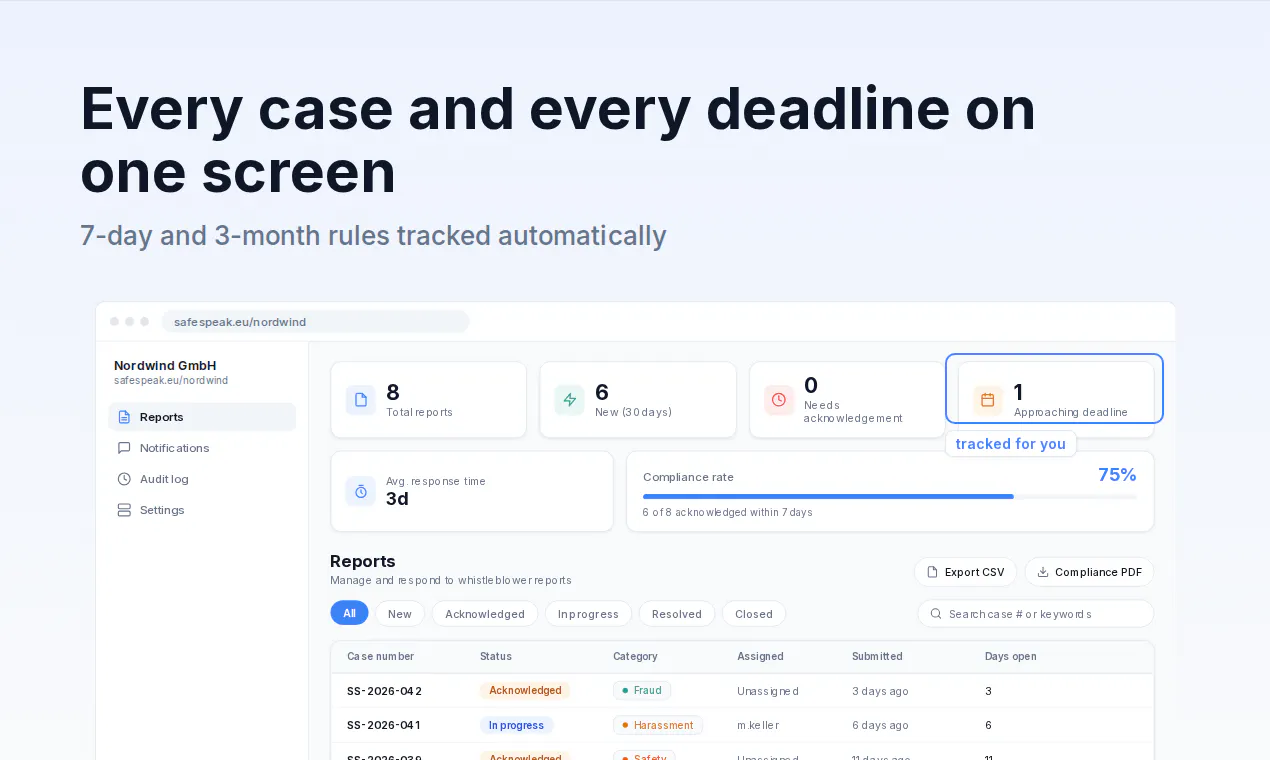Click In progress badge of SS-2026-041
This screenshot has height=760, width=1270.
[516, 725]
